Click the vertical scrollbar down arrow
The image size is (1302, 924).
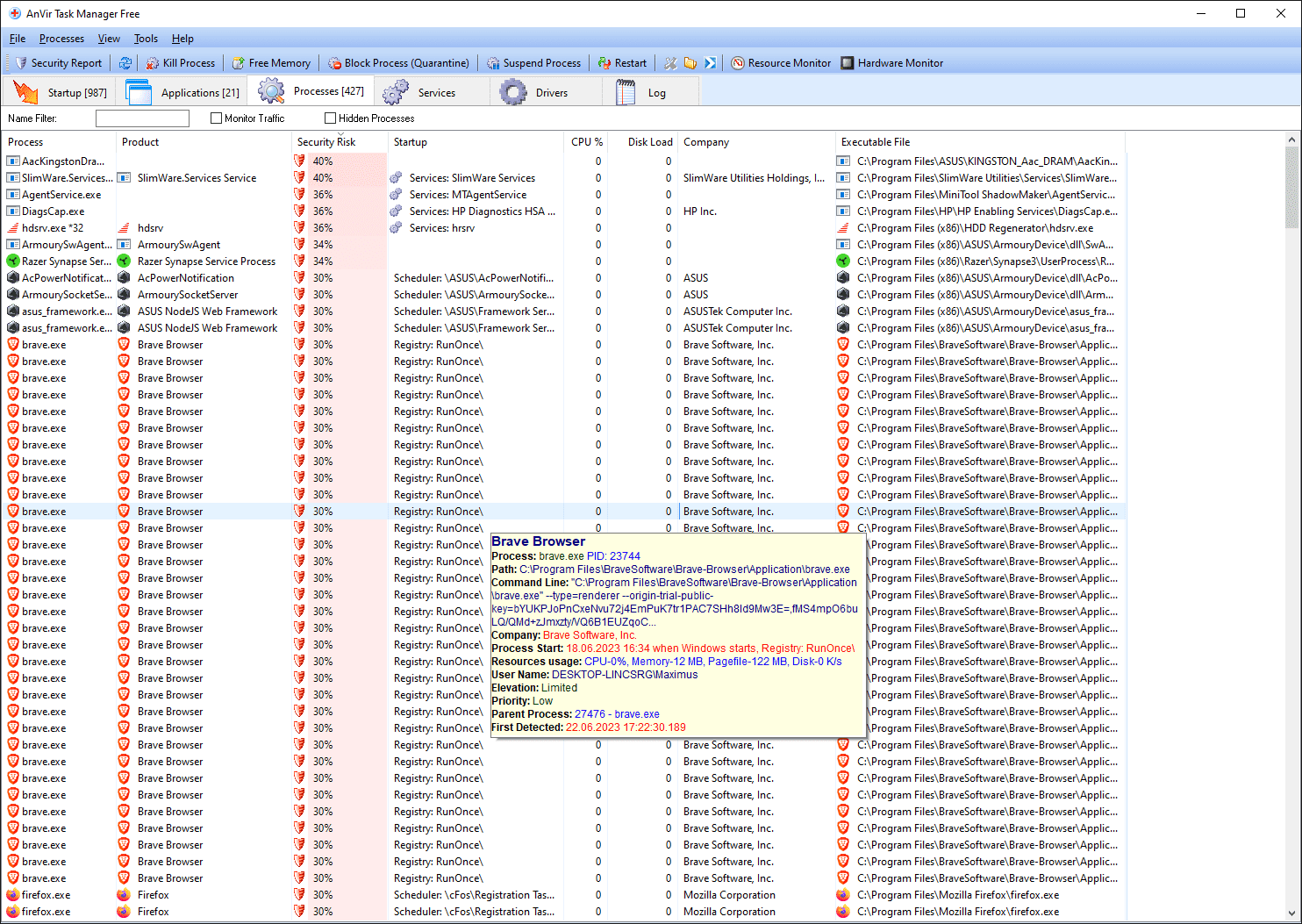tap(1291, 913)
